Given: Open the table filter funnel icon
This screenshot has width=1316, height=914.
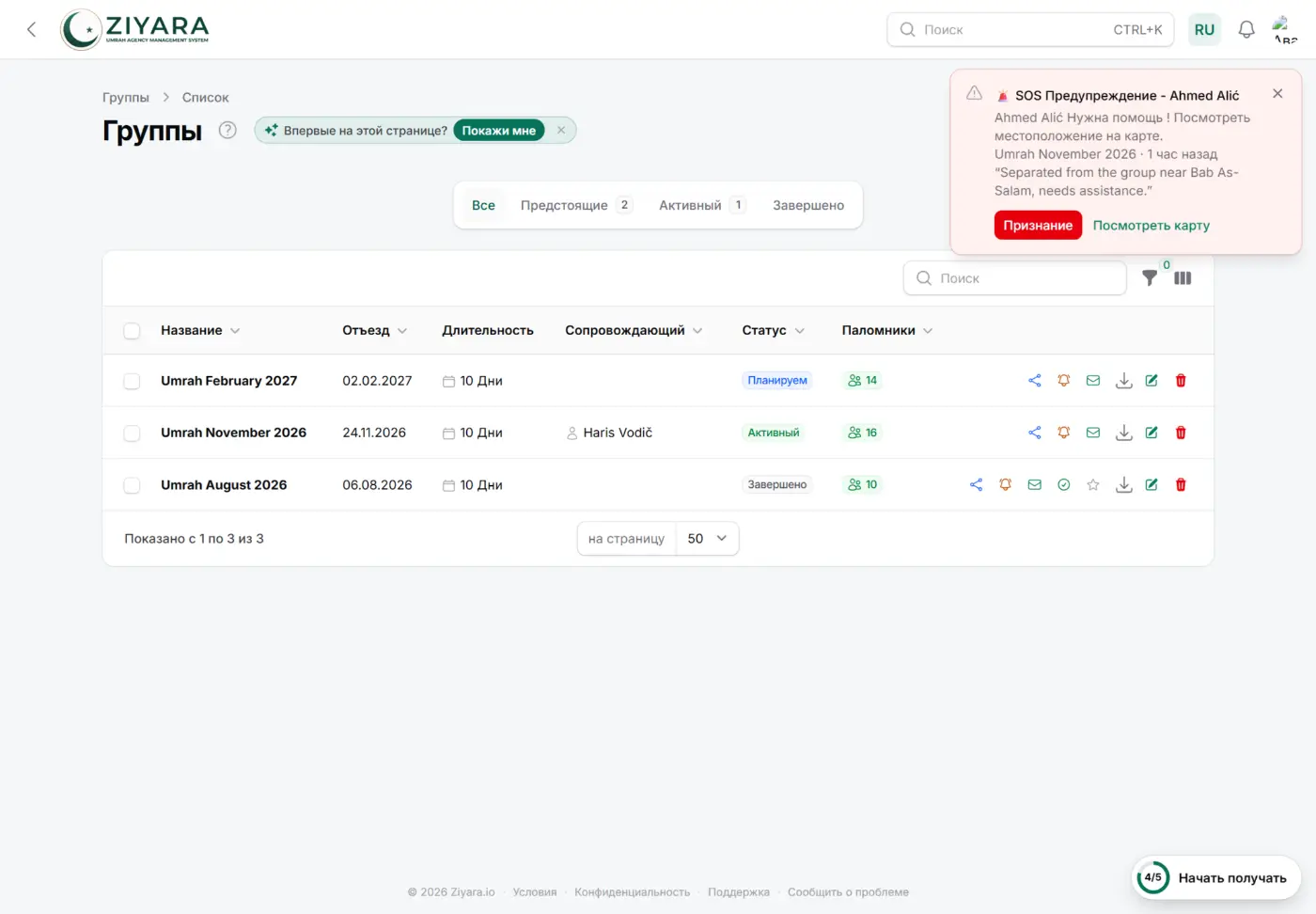Looking at the screenshot, I should pos(1150,278).
